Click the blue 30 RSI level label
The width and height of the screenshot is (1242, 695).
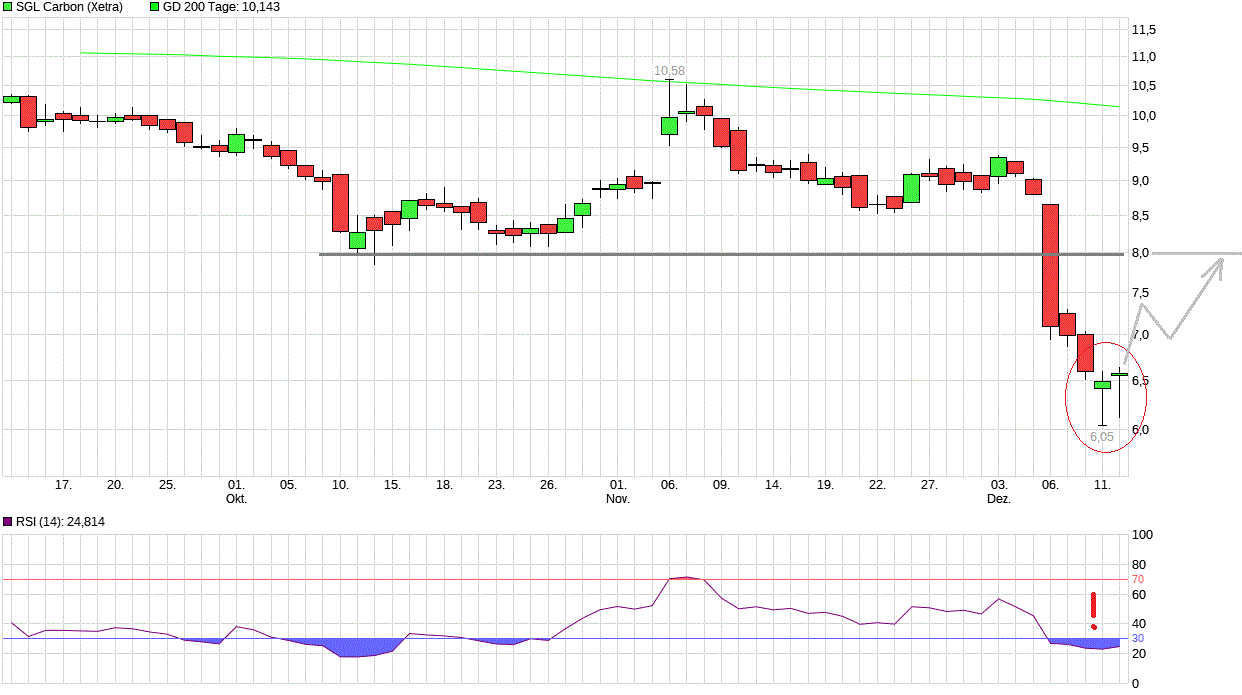point(1137,638)
